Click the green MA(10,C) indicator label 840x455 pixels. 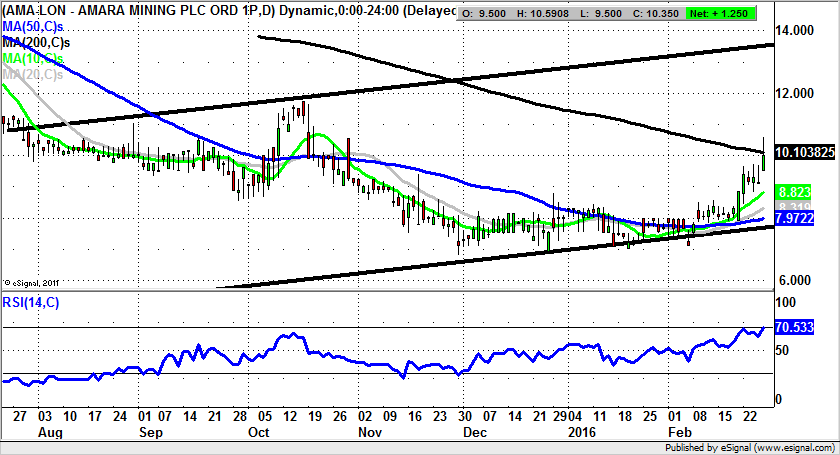point(32,59)
